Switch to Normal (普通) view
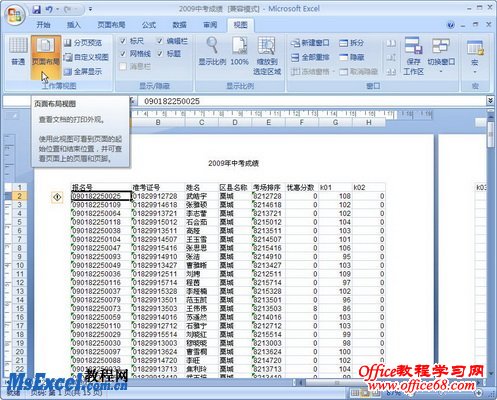The image size is (497, 400). [18, 52]
